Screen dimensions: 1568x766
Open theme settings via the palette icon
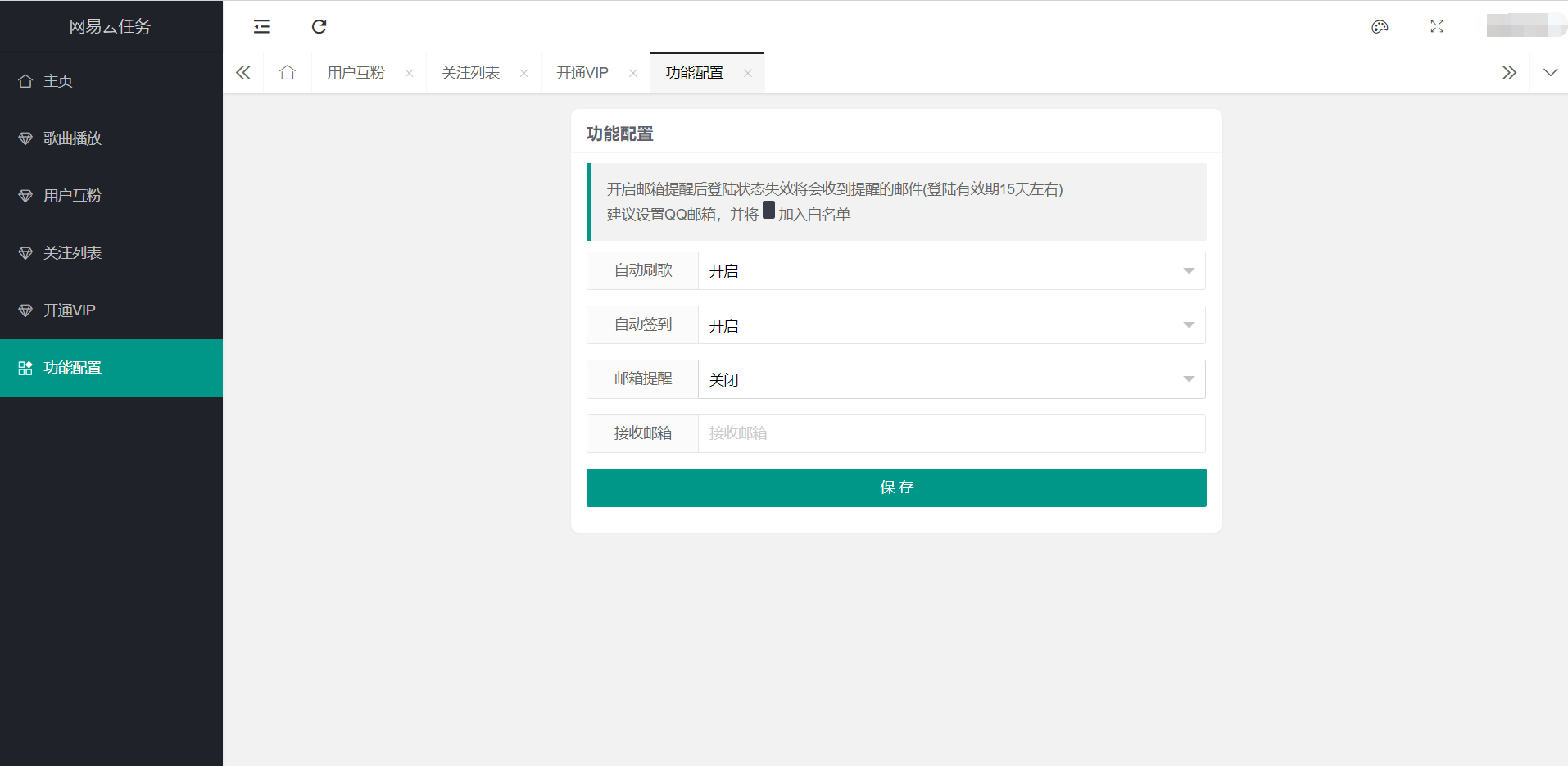(x=1380, y=26)
